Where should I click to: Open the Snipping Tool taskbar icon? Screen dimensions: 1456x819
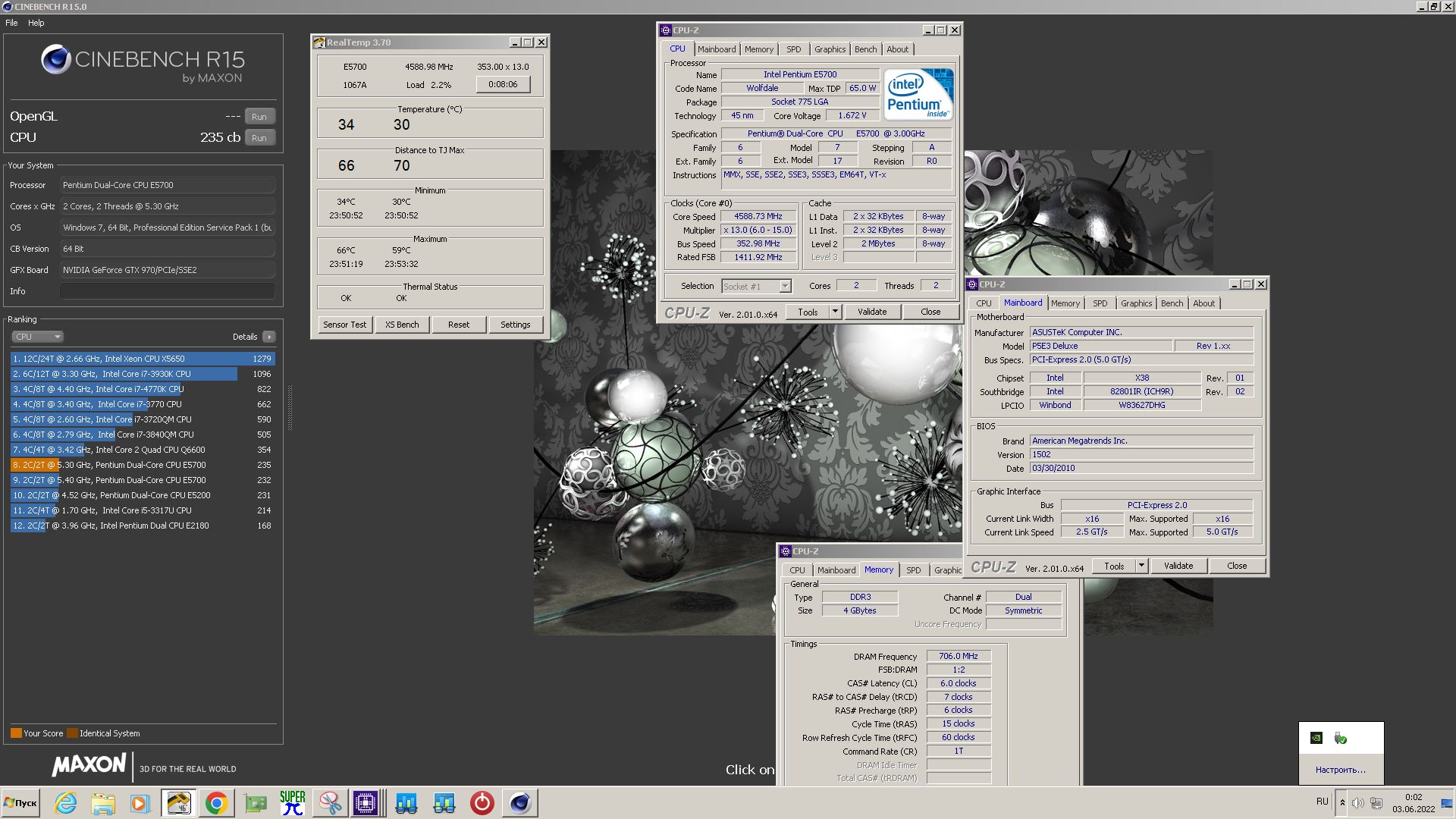[330, 803]
